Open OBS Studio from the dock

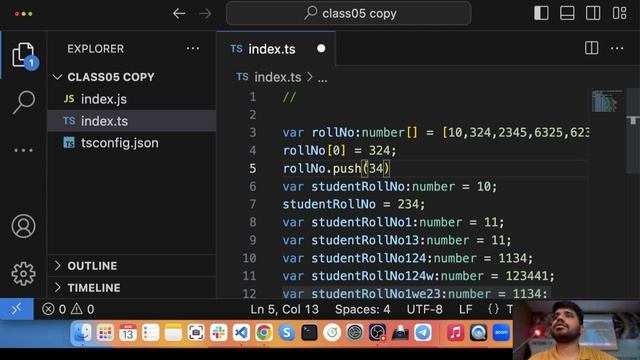coord(377,333)
